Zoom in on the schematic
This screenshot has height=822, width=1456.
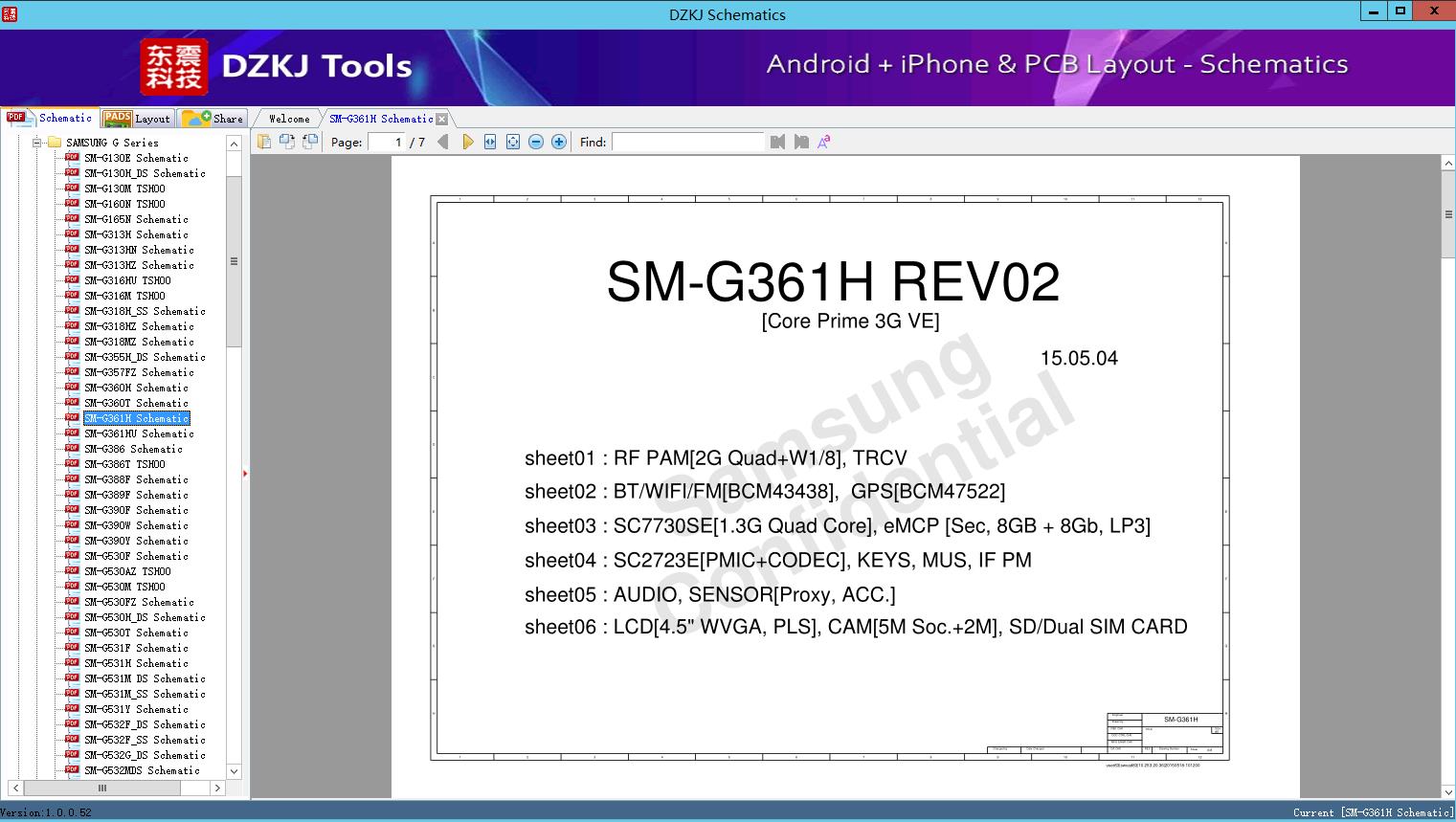pos(559,142)
